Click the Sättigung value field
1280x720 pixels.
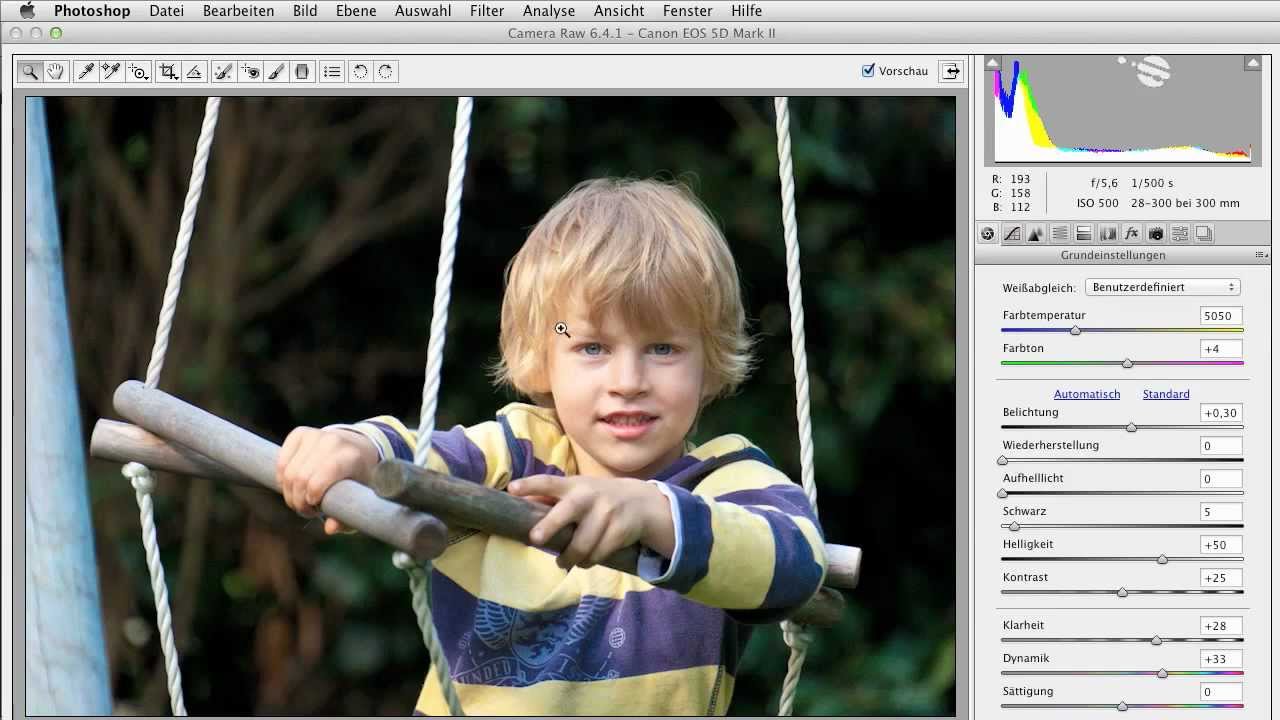click(1221, 691)
